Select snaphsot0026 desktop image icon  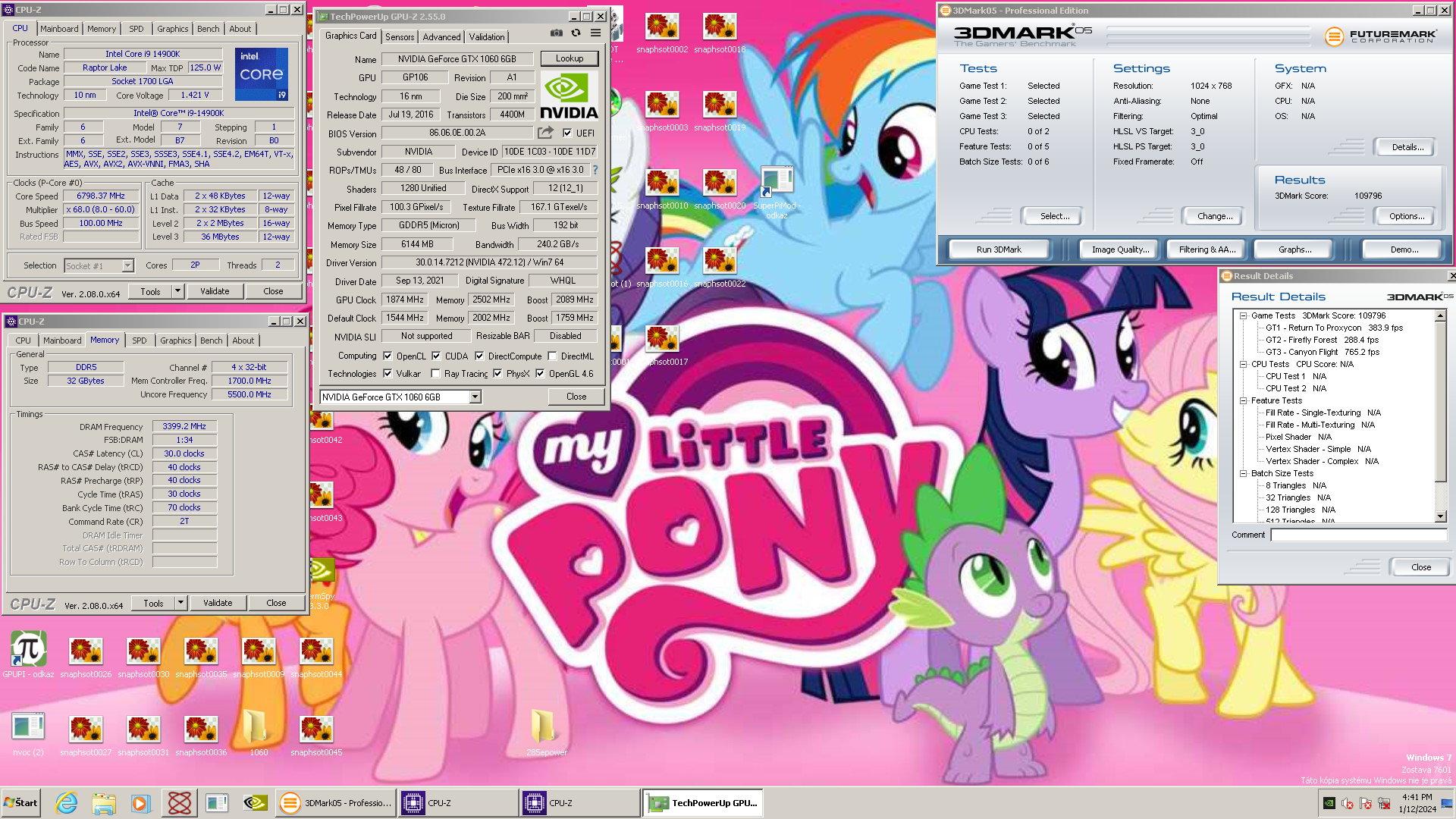[x=86, y=657]
